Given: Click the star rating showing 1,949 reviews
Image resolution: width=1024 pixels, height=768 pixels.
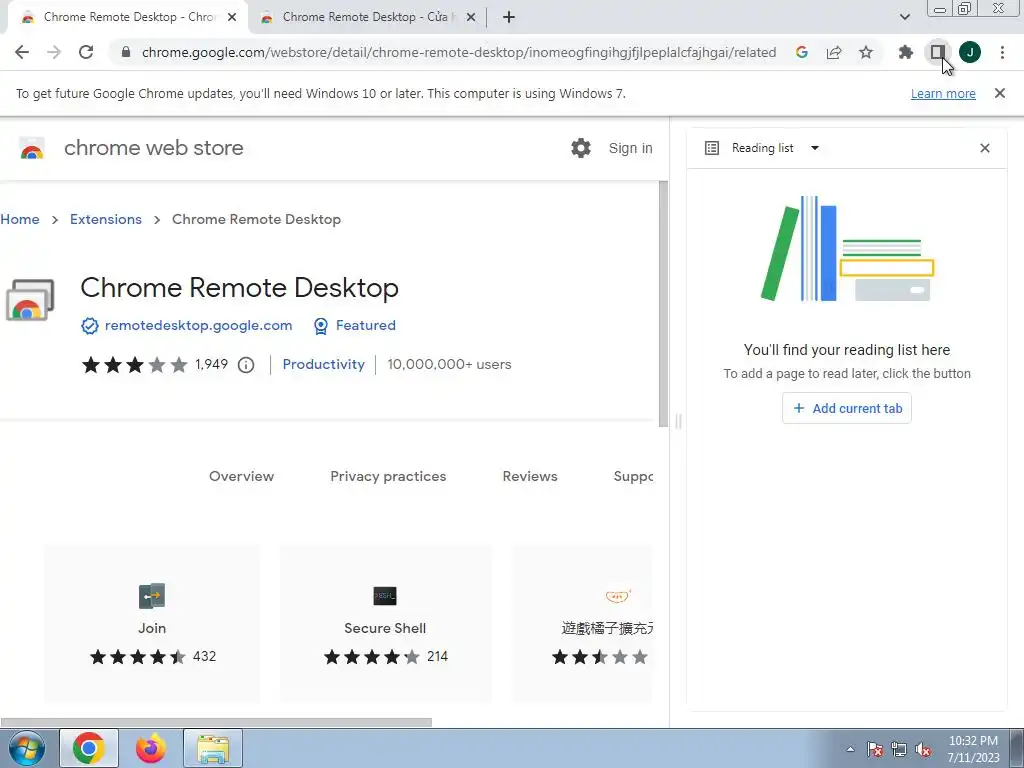Looking at the screenshot, I should click(135, 364).
